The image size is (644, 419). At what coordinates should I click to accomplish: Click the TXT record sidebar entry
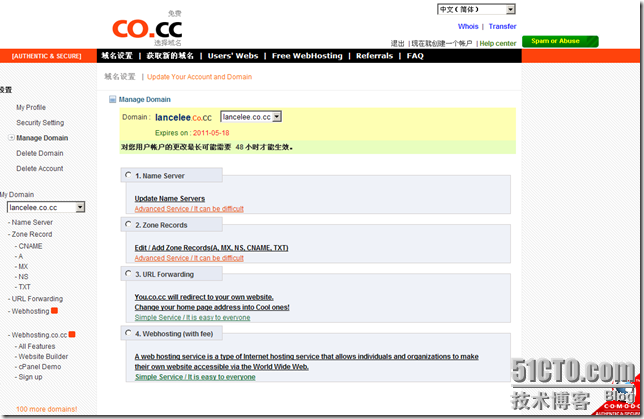24,287
